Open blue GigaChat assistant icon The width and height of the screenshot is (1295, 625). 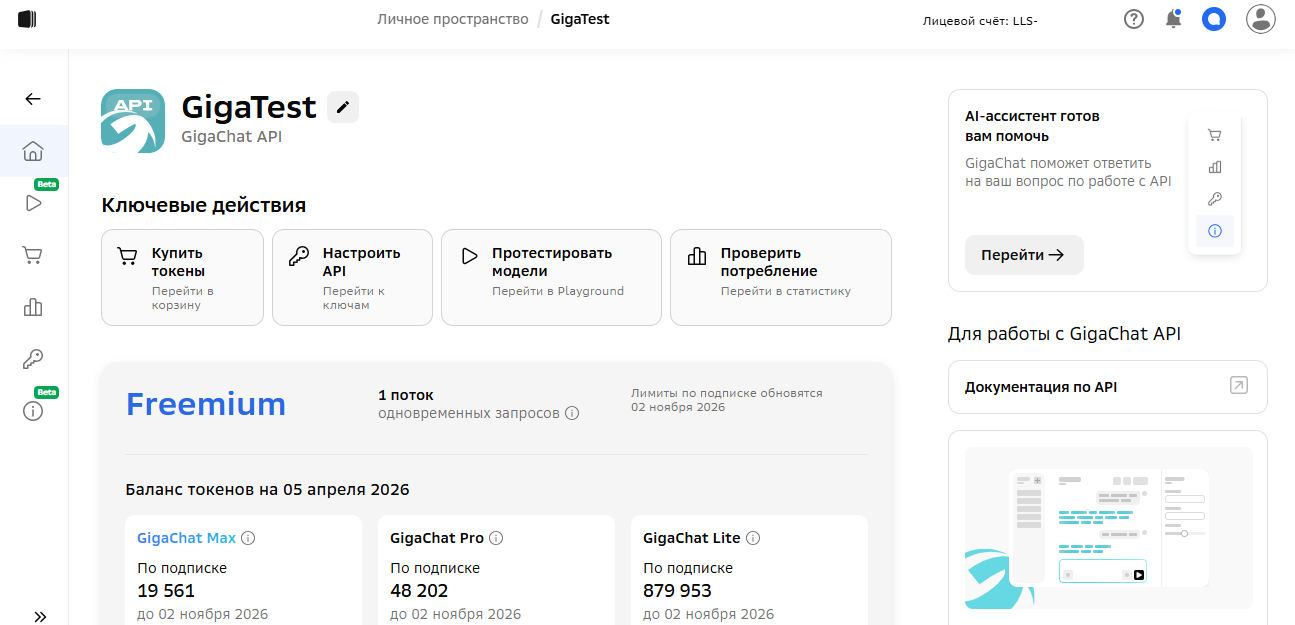point(1214,19)
